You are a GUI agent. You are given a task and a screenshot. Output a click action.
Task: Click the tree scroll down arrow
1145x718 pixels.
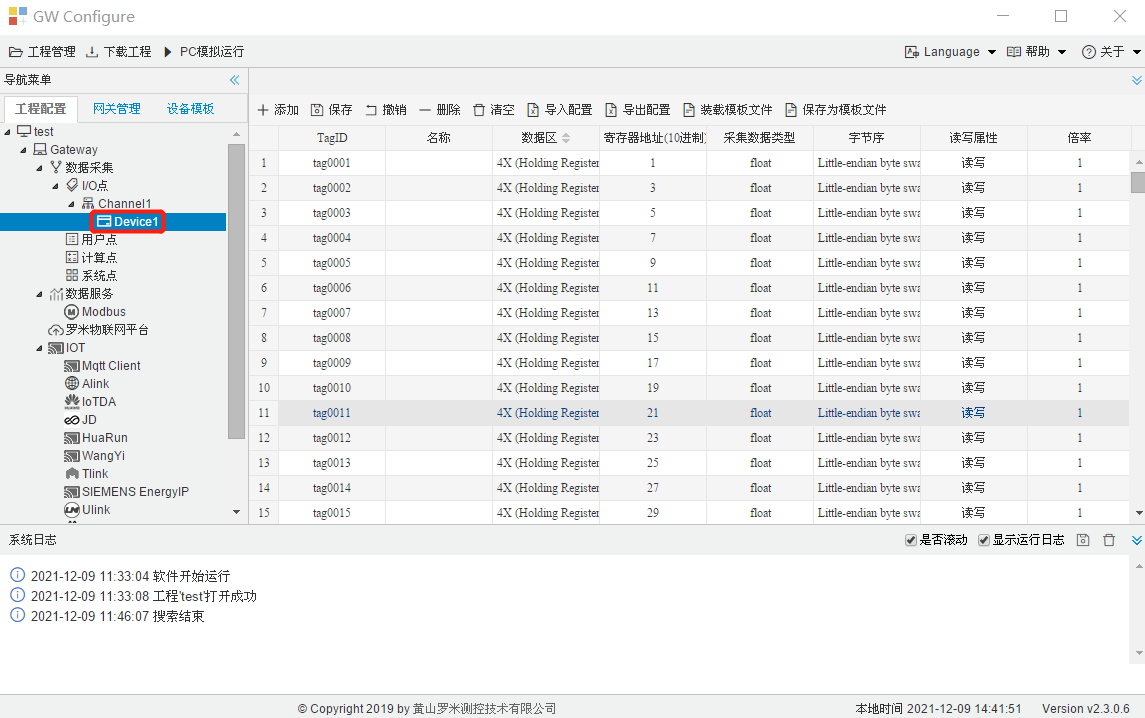coord(236,512)
